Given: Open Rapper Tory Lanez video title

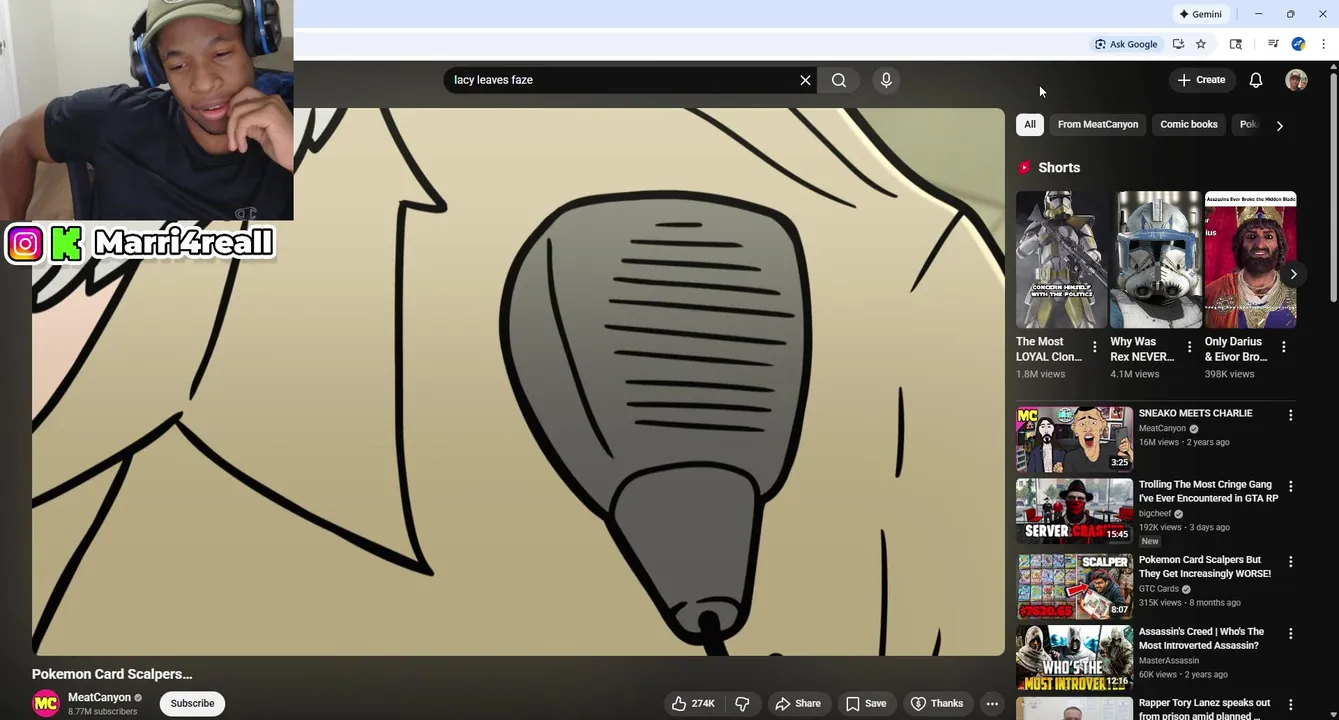Looking at the screenshot, I should coord(1205,709).
